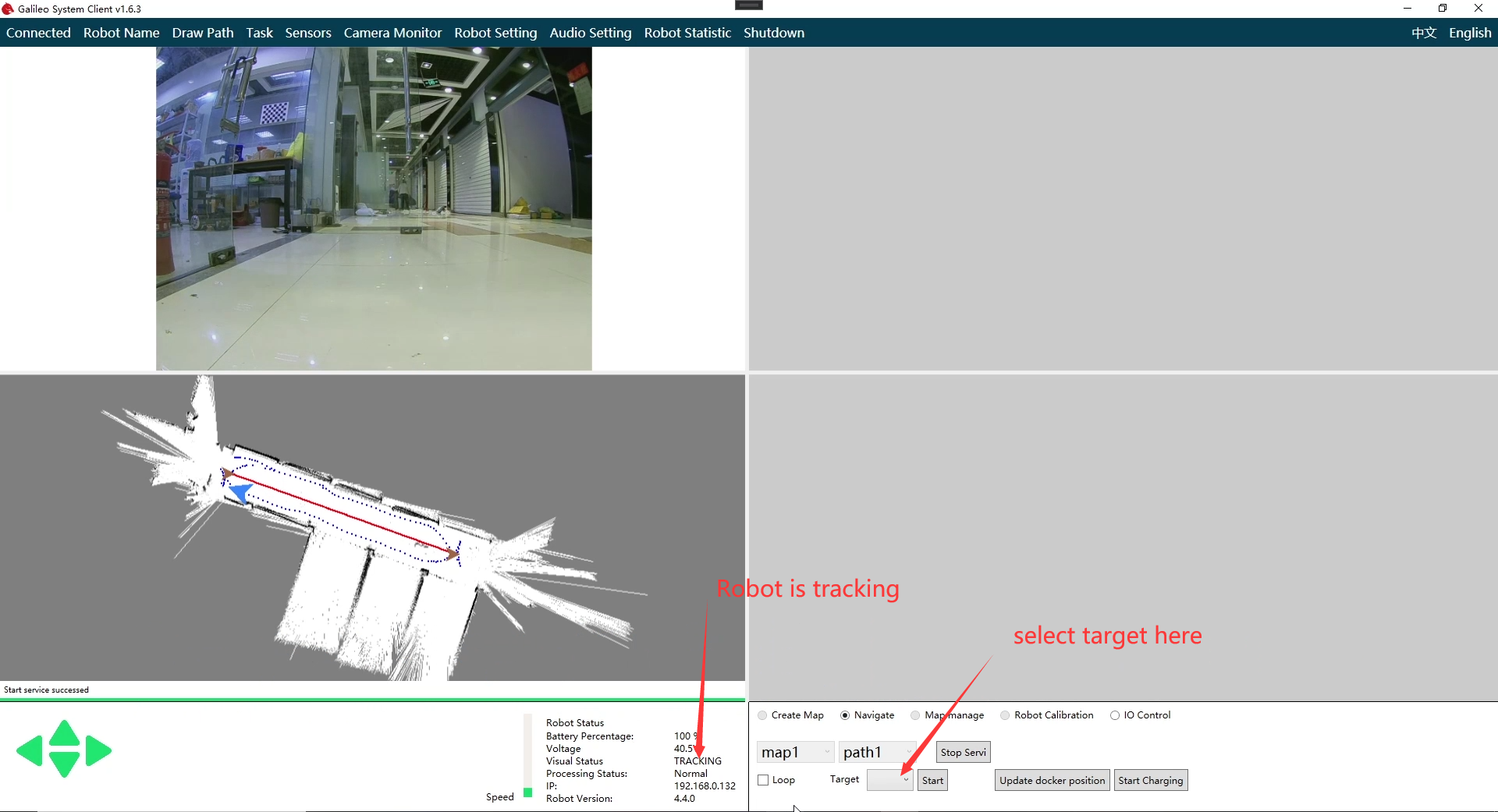The height and width of the screenshot is (812, 1498).
Task: Open the Draw Path menu
Action: 203,33
